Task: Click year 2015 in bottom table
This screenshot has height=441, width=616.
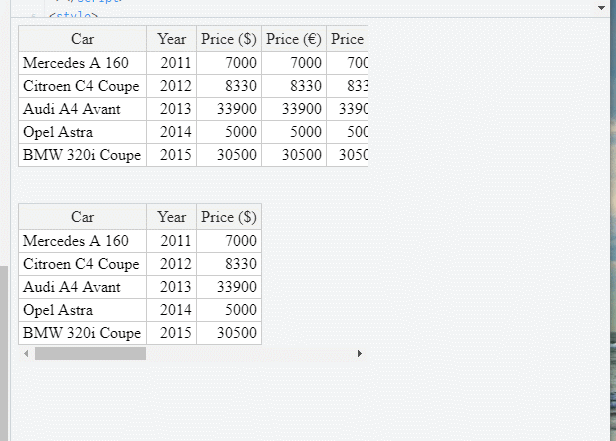Action: 172,333
